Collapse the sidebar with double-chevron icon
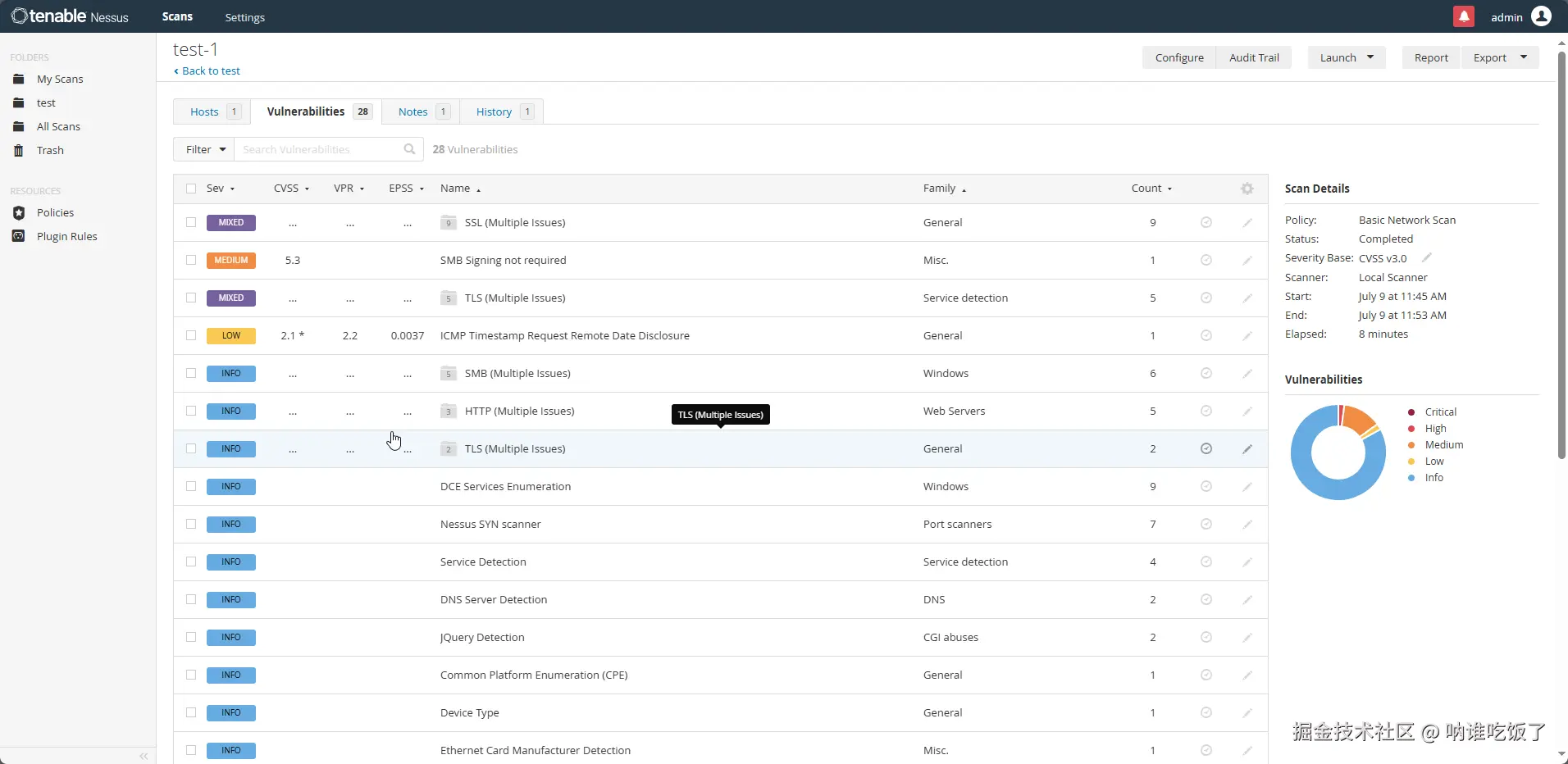Viewport: 1568px width, 764px height. click(144, 756)
